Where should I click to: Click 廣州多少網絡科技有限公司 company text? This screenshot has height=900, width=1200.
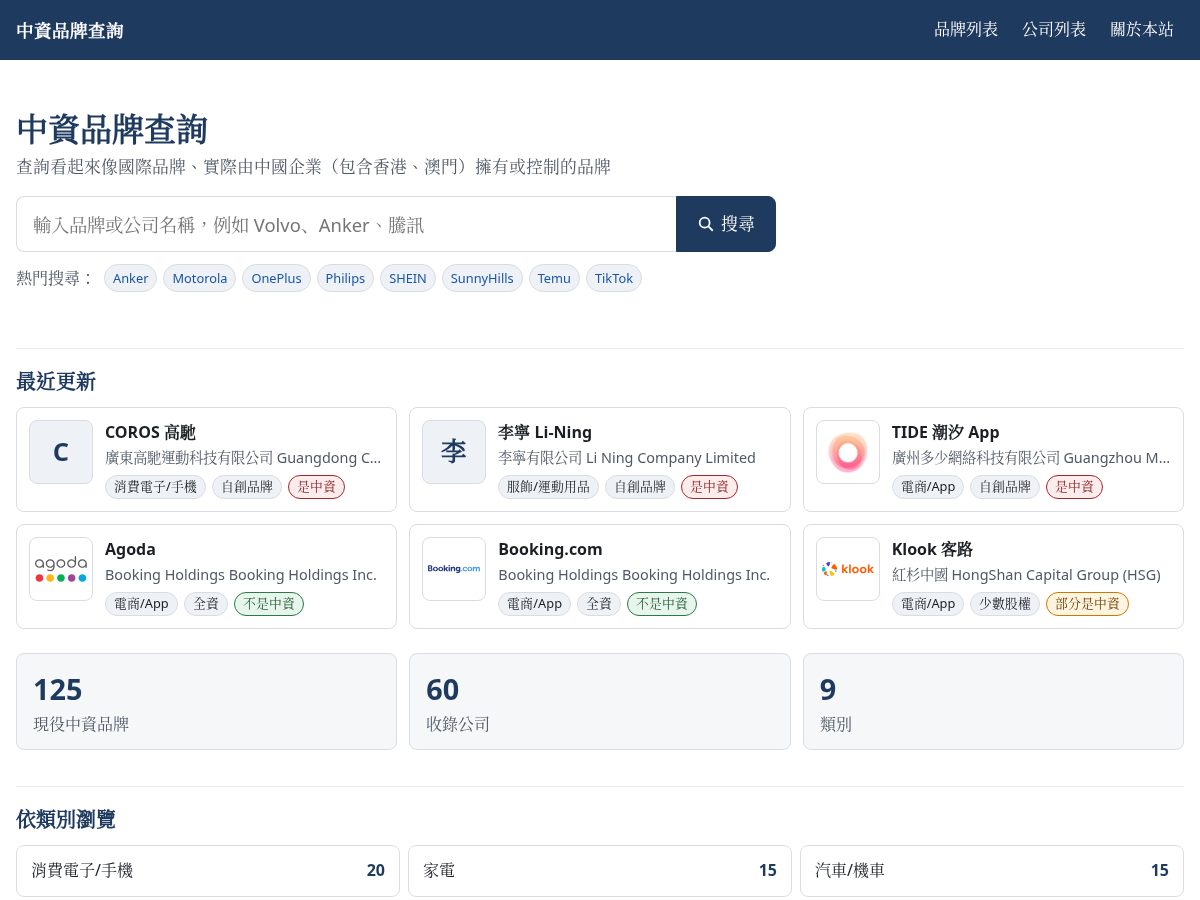[x=1031, y=458]
